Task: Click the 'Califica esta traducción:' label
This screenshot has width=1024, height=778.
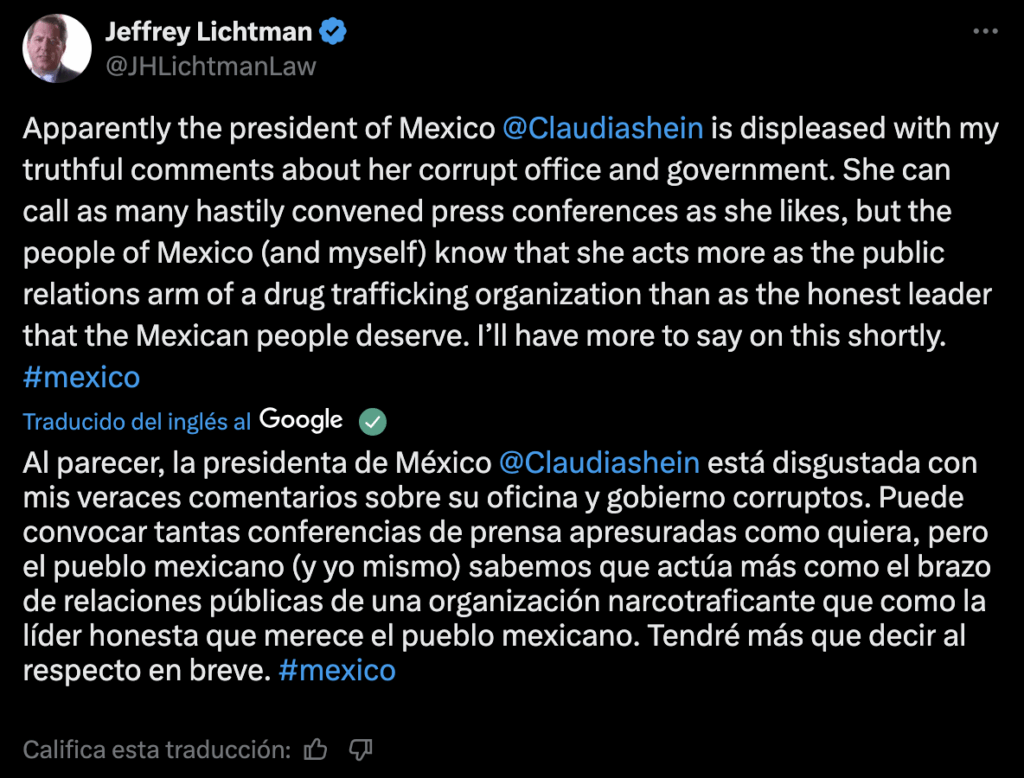Action: (x=157, y=749)
